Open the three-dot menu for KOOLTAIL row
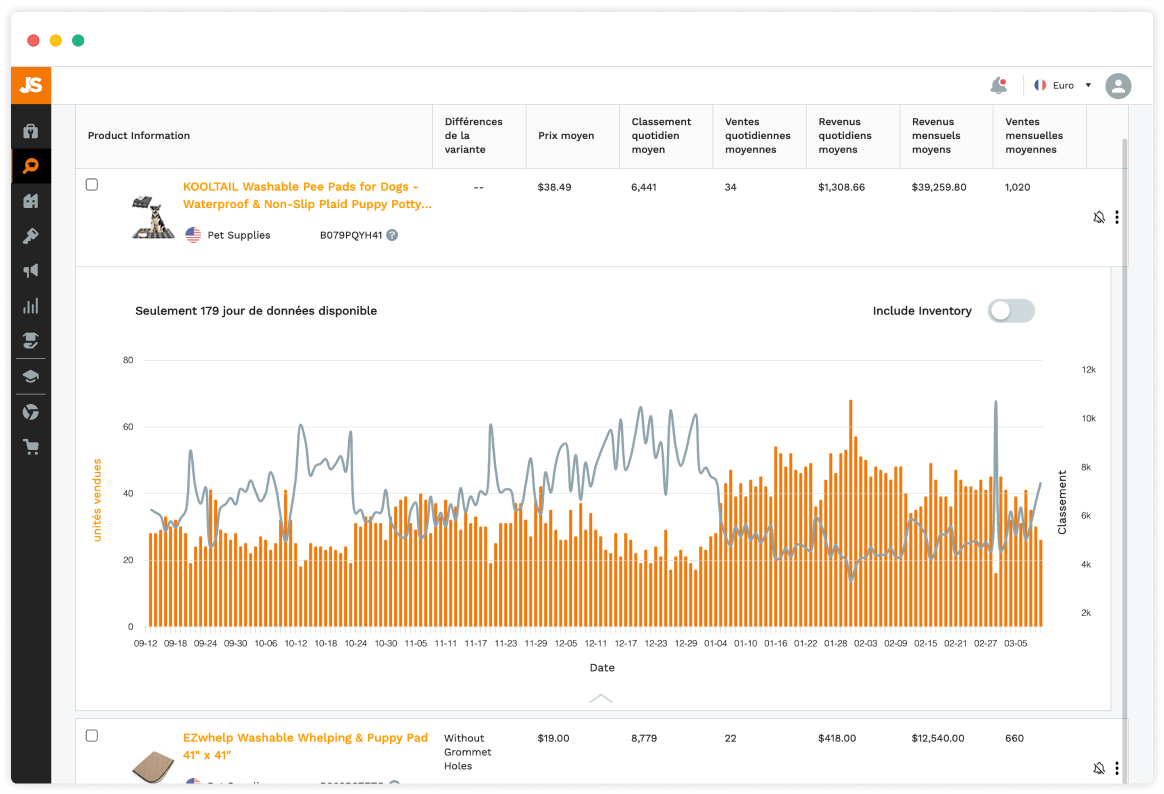This screenshot has width=1164, height=794. pyautogui.click(x=1116, y=217)
